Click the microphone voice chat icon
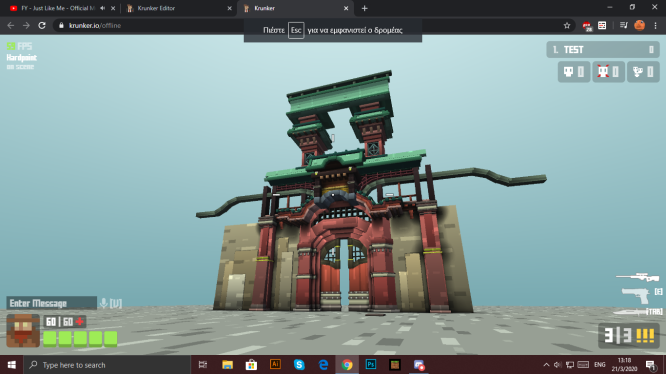The image size is (666, 374). (x=103, y=303)
